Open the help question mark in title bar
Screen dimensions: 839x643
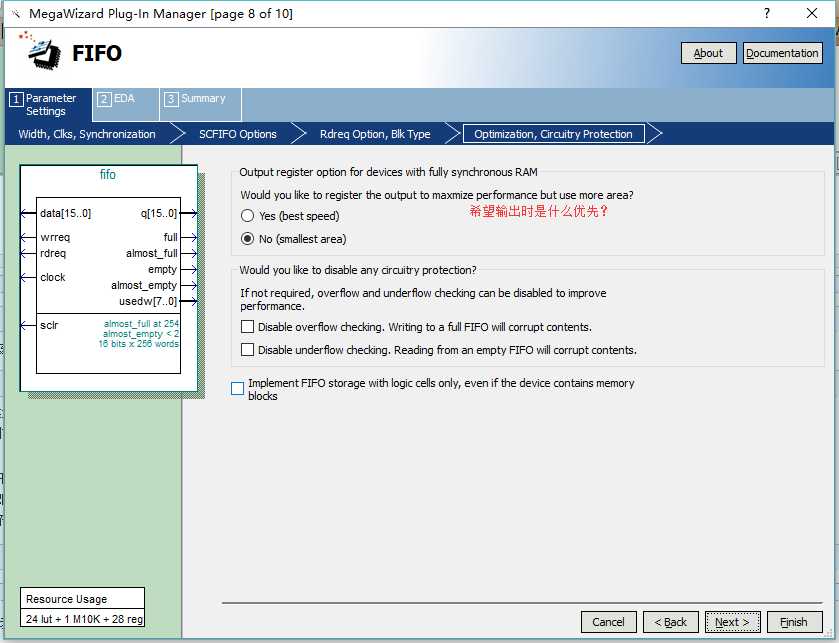(767, 13)
